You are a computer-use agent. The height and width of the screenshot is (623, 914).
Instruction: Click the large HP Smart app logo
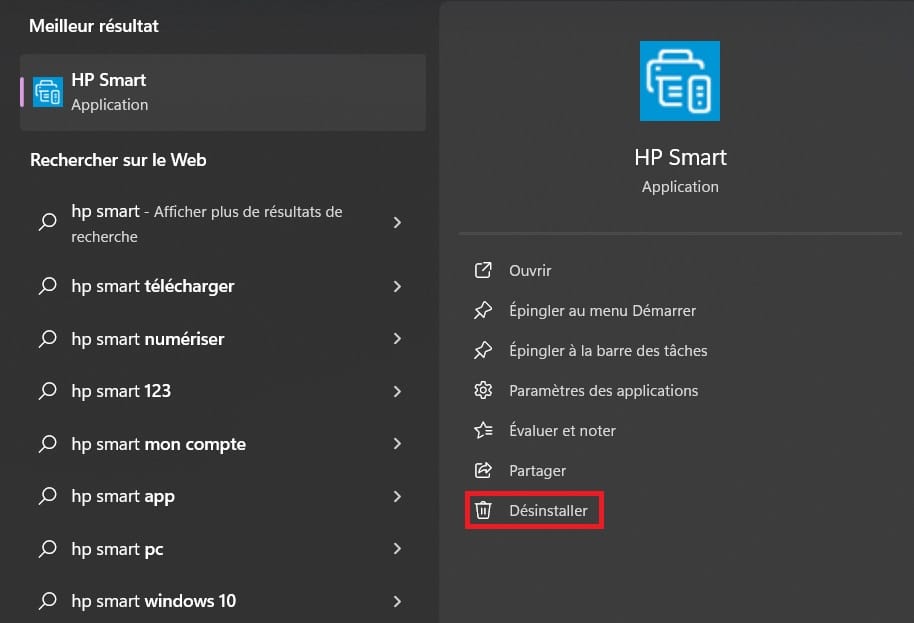[680, 81]
